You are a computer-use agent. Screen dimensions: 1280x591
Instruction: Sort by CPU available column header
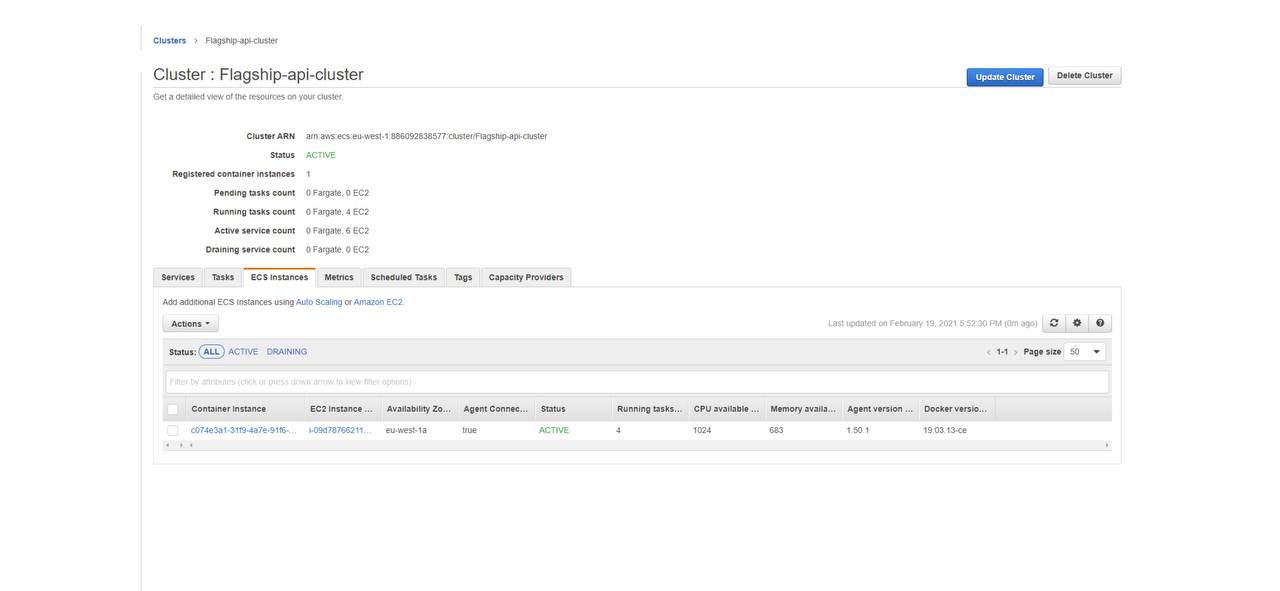(x=726, y=409)
